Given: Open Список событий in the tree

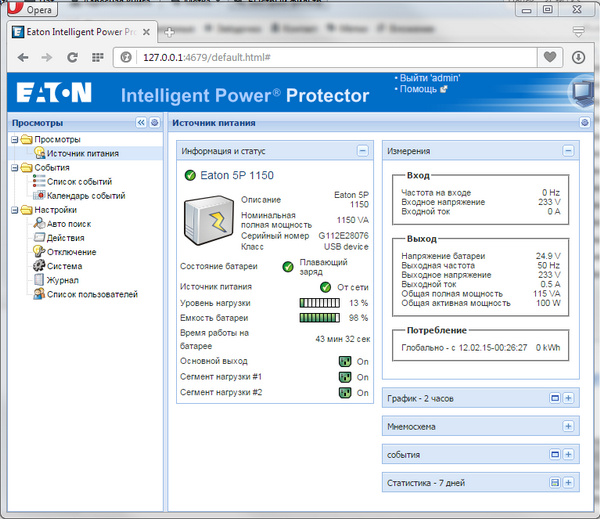Looking at the screenshot, I should (x=79, y=181).
